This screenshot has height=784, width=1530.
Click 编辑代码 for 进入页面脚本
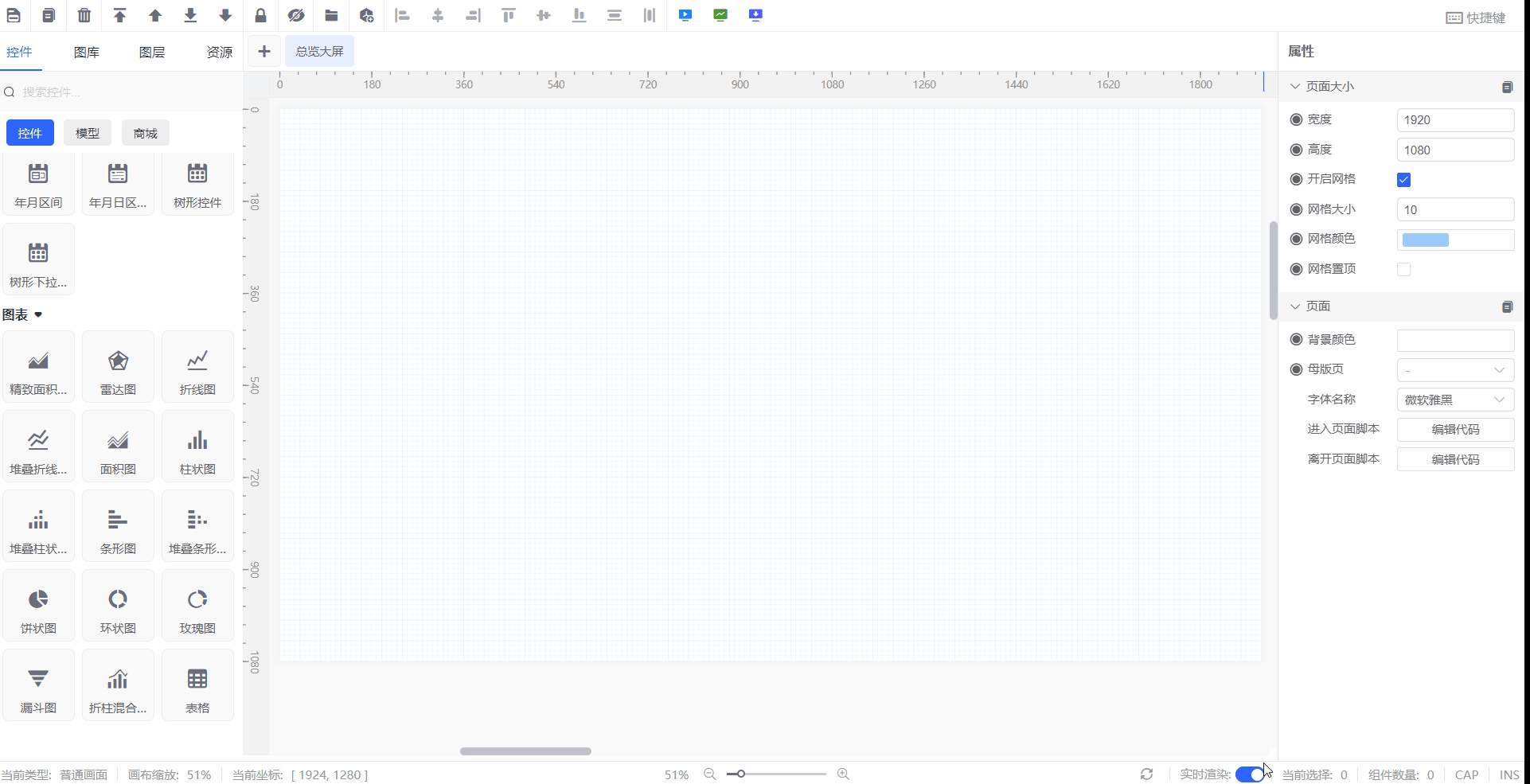pyautogui.click(x=1455, y=430)
